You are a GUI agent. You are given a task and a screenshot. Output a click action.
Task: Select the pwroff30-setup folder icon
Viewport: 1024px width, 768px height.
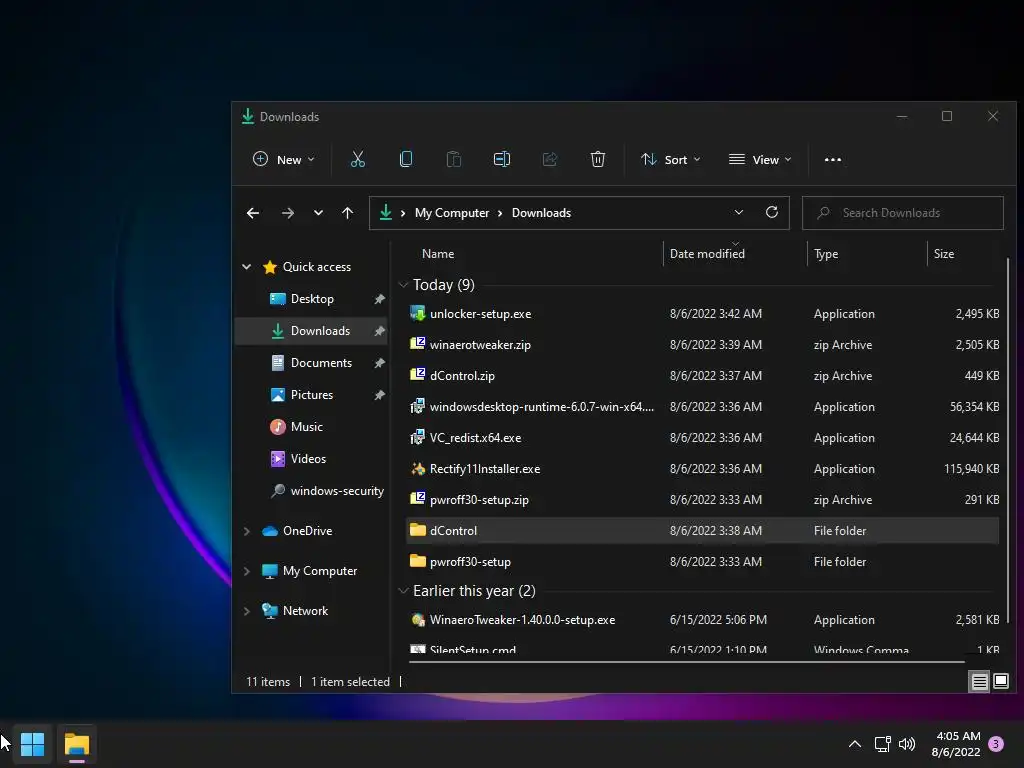(417, 562)
